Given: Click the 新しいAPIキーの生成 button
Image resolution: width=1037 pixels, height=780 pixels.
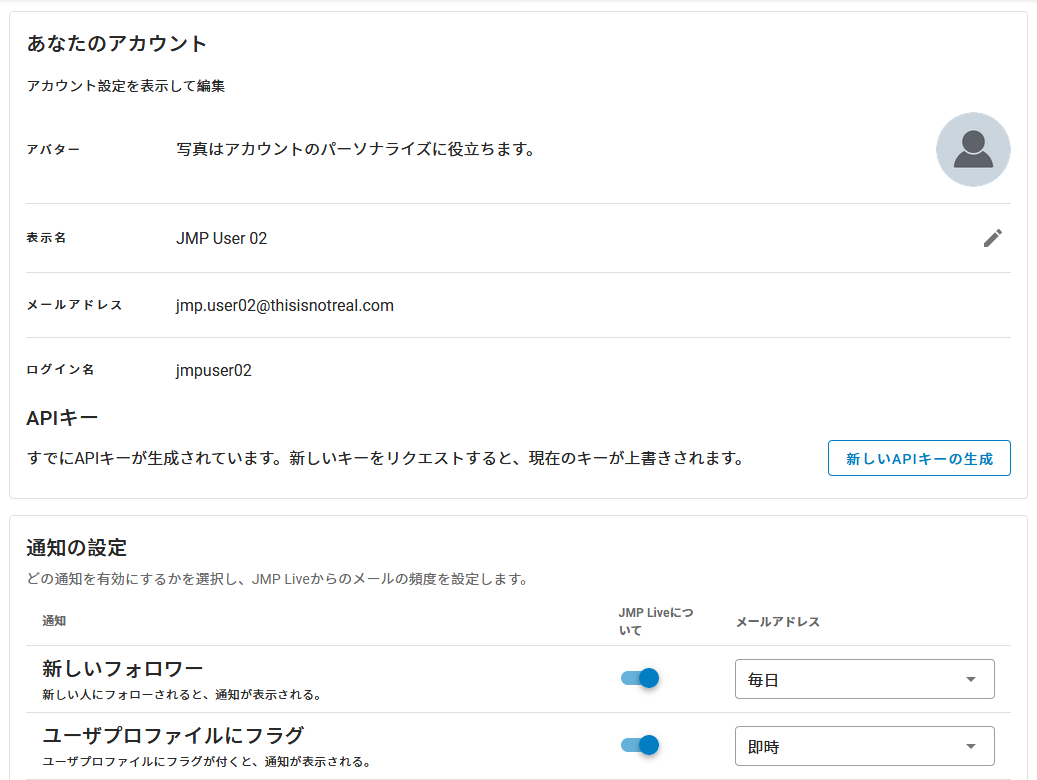Looking at the screenshot, I should (918, 457).
